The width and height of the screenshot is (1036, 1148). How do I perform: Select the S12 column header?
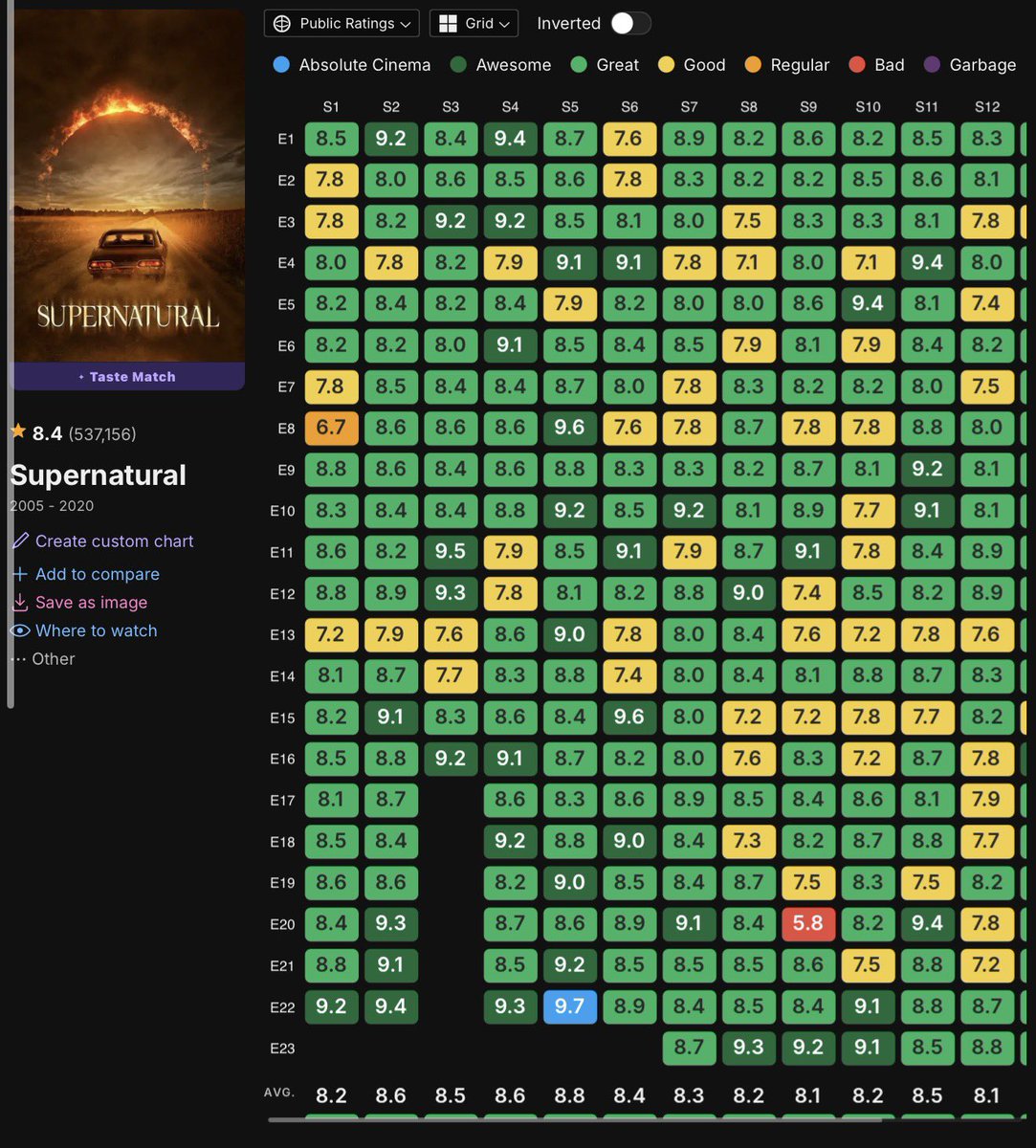pos(986,107)
